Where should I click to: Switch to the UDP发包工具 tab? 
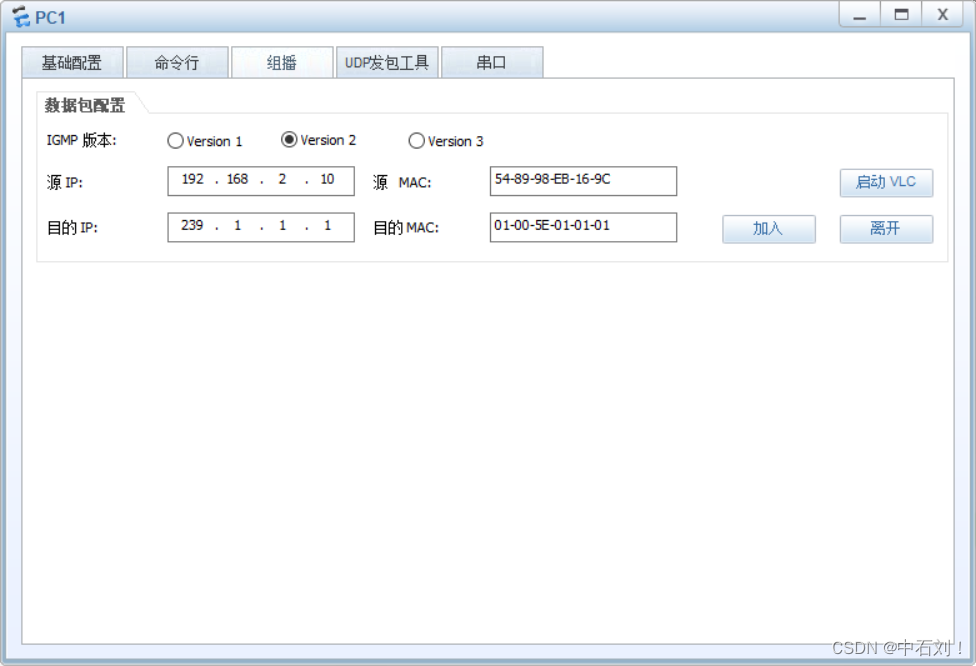(387, 61)
